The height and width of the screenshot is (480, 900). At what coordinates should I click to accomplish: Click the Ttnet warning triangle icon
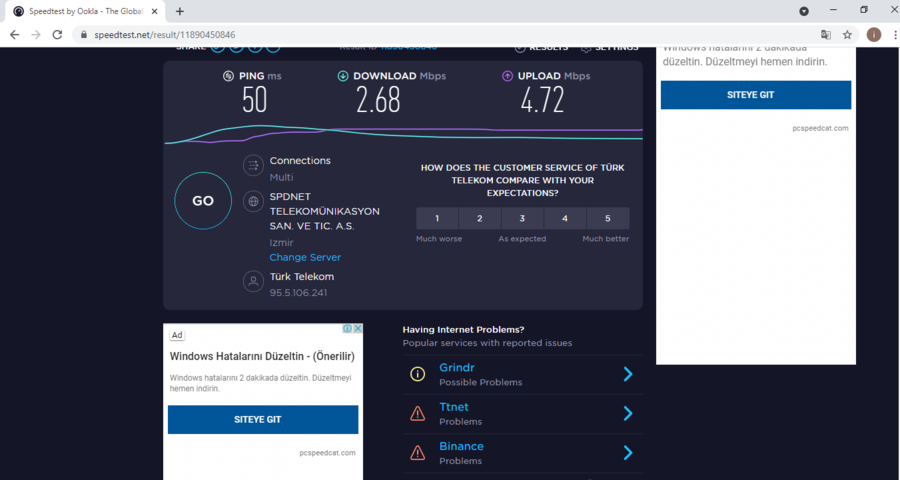tap(417, 413)
